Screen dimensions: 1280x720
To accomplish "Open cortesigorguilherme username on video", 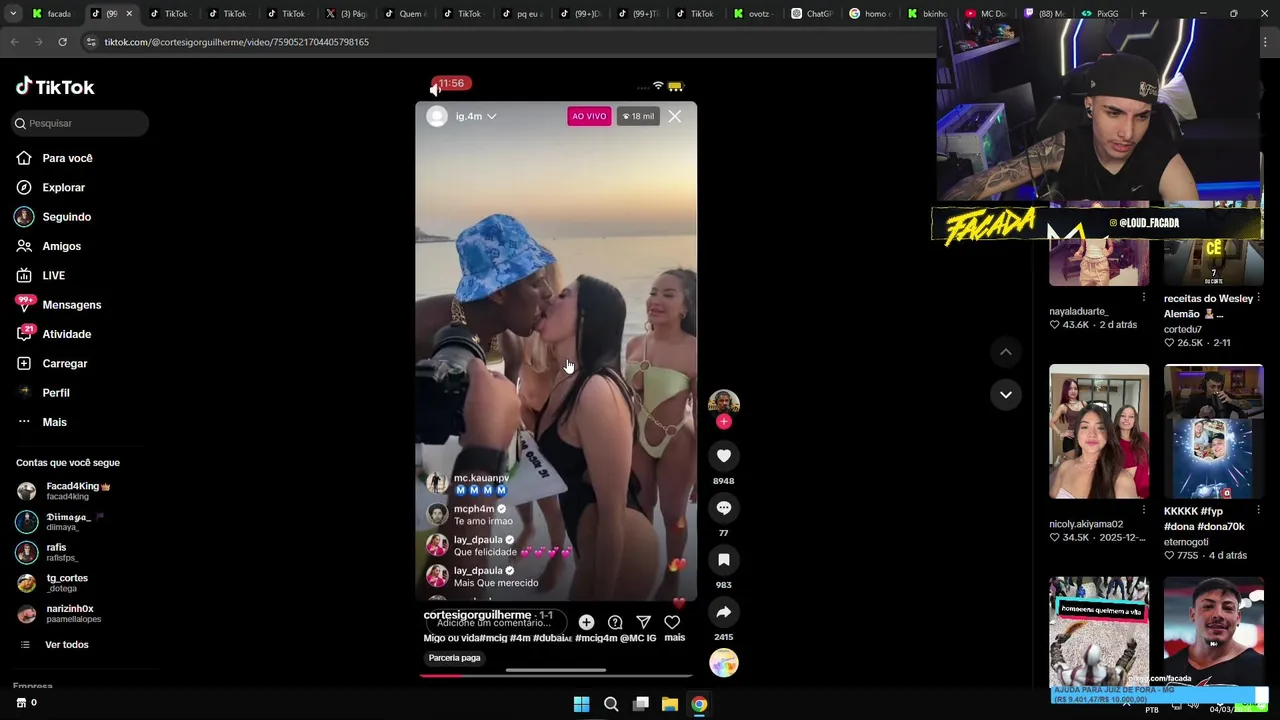I will point(477,615).
